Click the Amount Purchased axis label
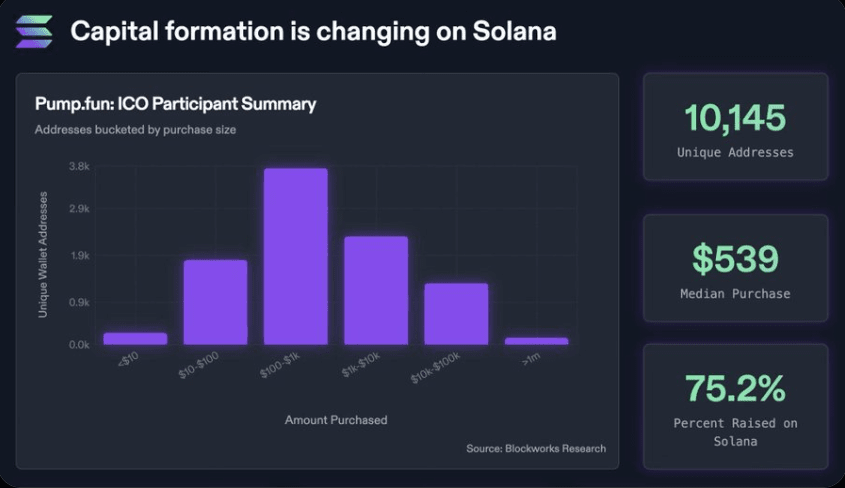This screenshot has width=845, height=488. click(336, 420)
